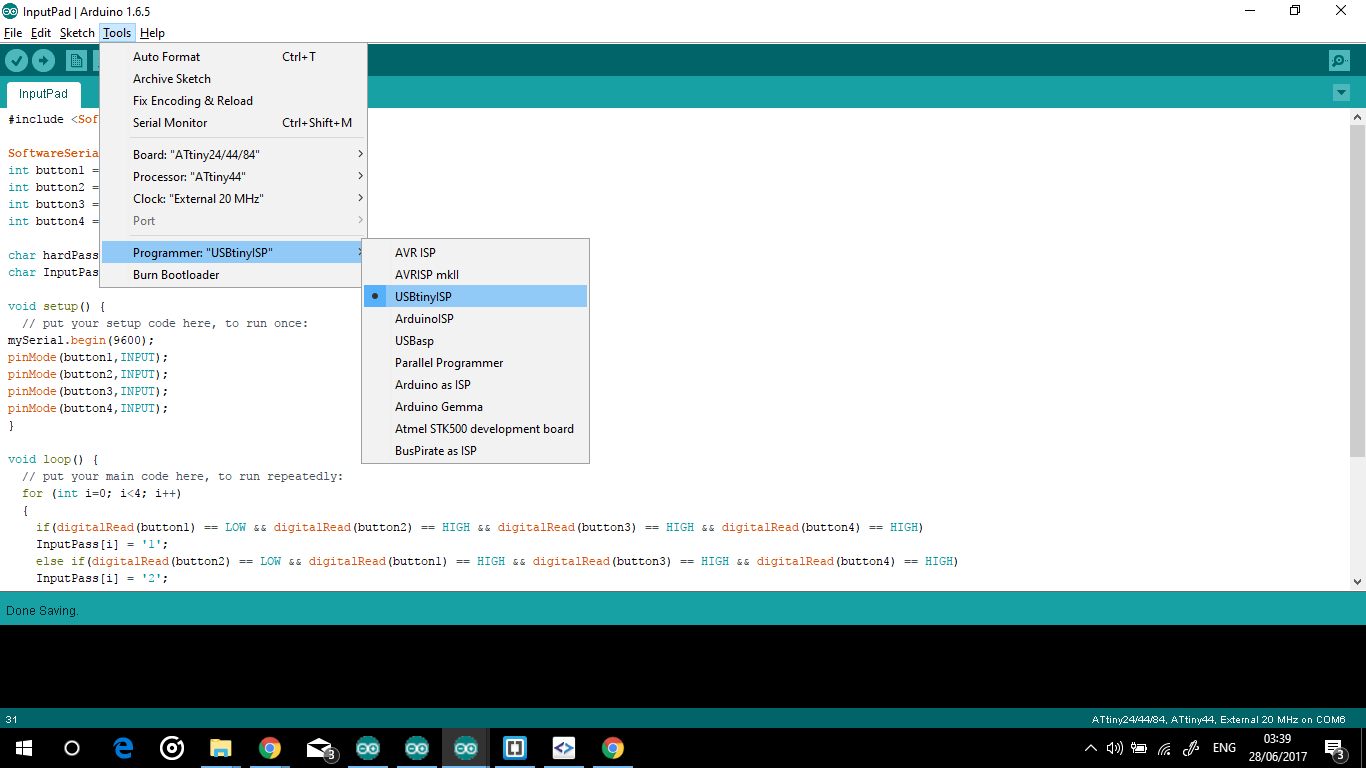Select ArduinoISP programmer

(x=475, y=319)
